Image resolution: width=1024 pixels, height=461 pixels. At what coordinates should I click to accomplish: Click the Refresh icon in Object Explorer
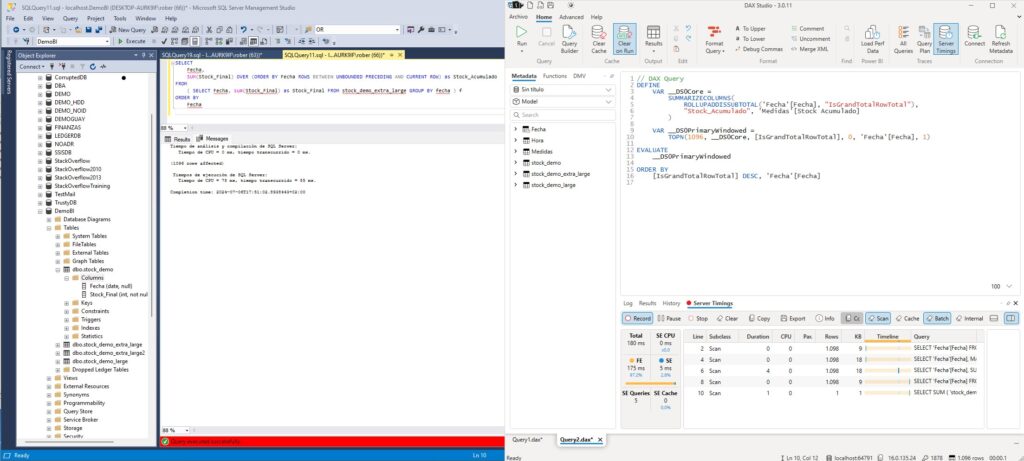click(93, 67)
